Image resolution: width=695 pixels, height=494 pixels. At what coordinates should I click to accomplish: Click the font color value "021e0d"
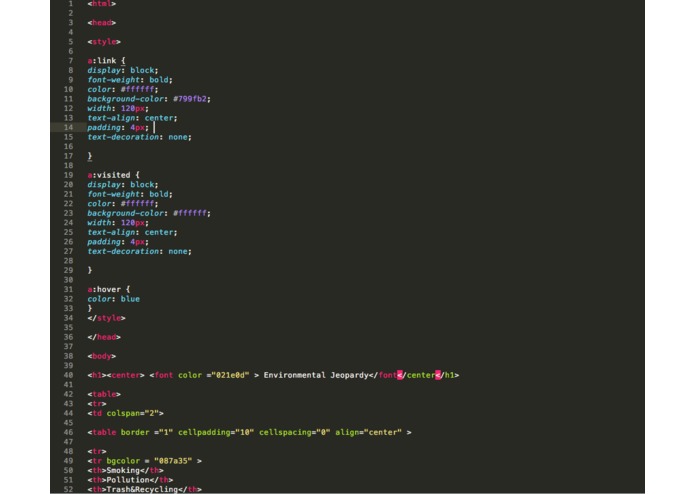click(230, 375)
